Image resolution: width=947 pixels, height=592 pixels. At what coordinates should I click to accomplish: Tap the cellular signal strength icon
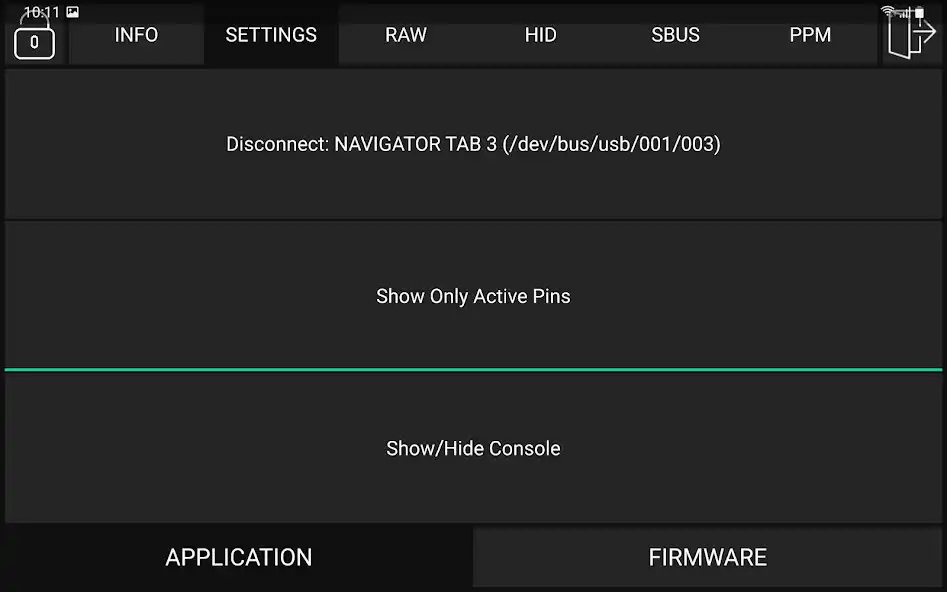(905, 13)
